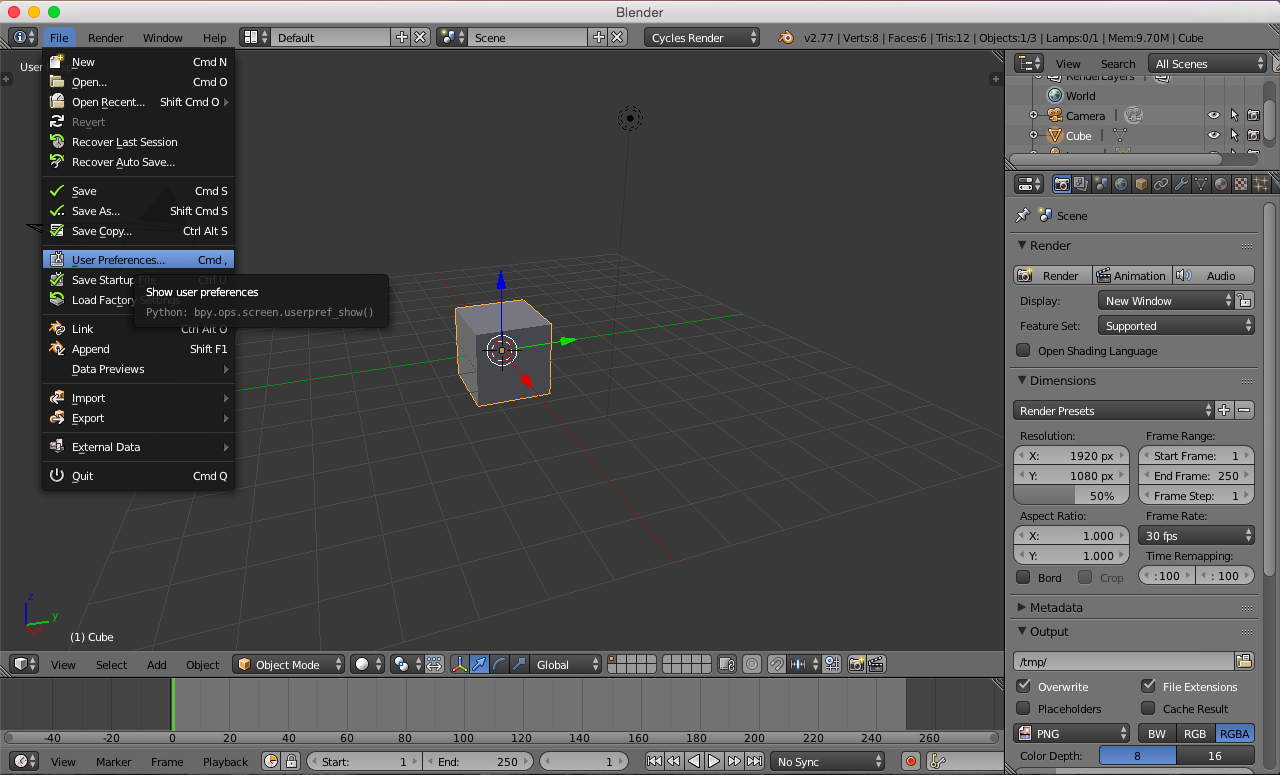Click the End Frame 250 field
The height and width of the screenshot is (775, 1280).
coord(1196,476)
